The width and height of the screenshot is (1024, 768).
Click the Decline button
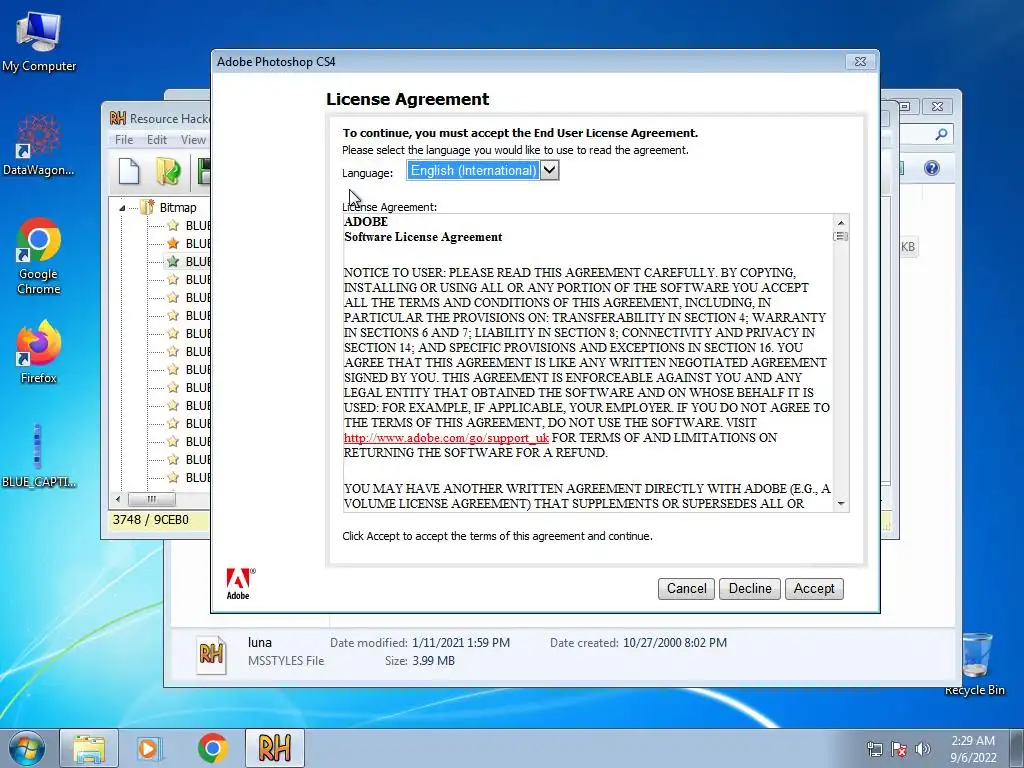pyautogui.click(x=750, y=588)
